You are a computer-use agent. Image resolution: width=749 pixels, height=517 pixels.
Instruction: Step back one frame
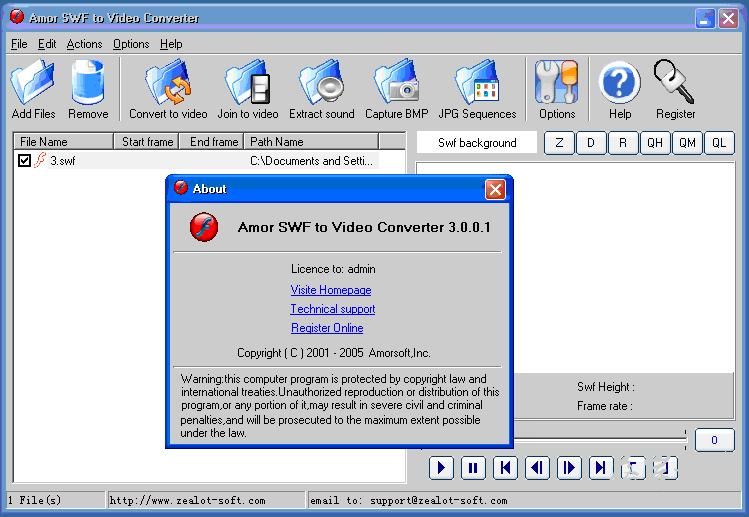[x=537, y=468]
